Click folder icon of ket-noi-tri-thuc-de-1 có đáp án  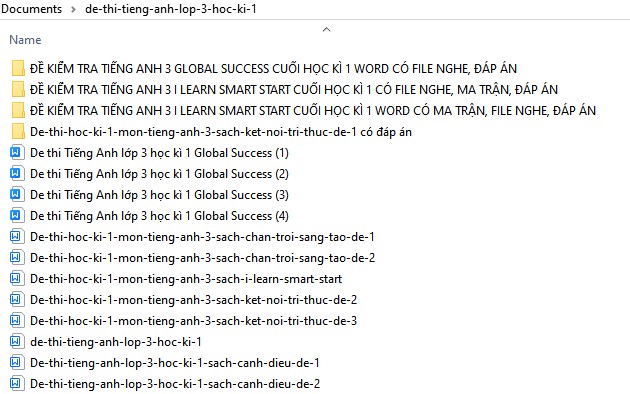click(18, 131)
